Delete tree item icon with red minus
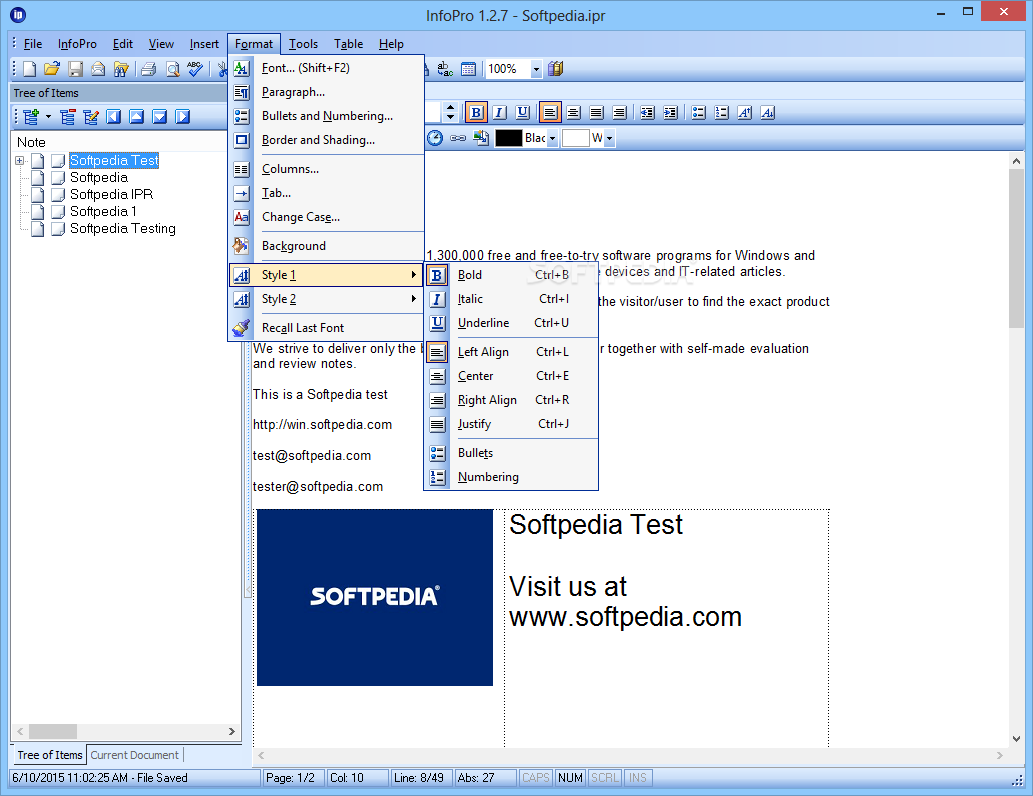Image resolution: width=1033 pixels, height=796 pixels. (x=68, y=117)
